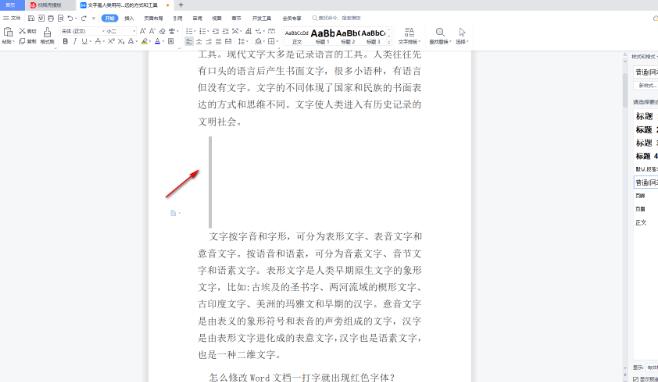The width and height of the screenshot is (658, 382).
Task: Click the decrease indent icon
Action: 216,31
